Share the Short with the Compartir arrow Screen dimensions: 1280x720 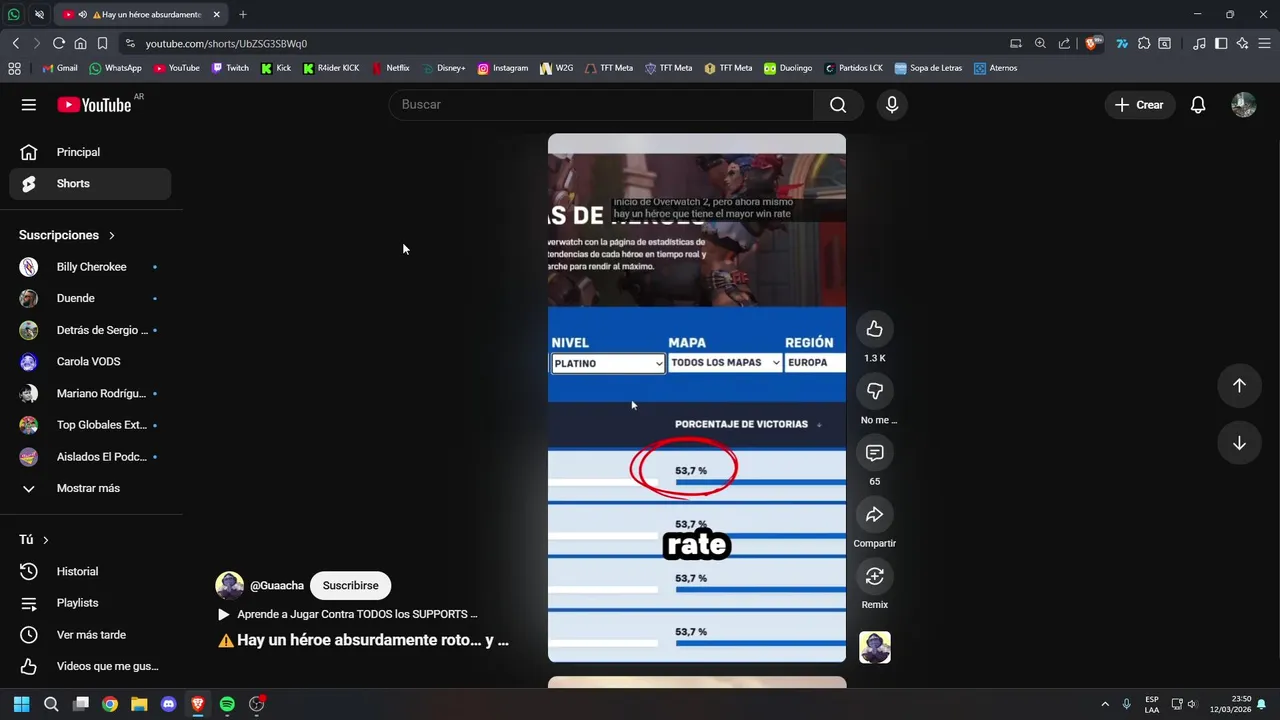(x=875, y=514)
